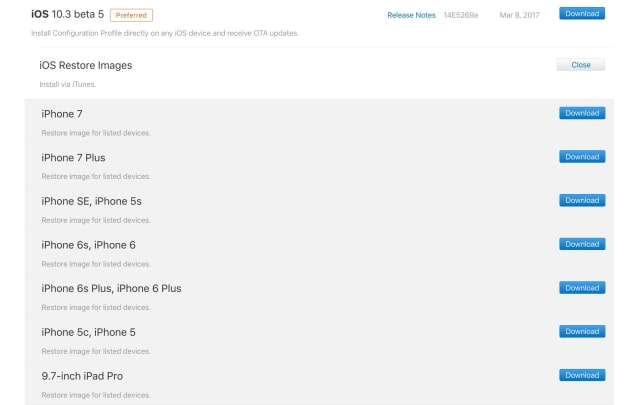The height and width of the screenshot is (405, 640).
Task: Select the 'iPhone 5c, iPhone 5' title
Action: [88, 332]
